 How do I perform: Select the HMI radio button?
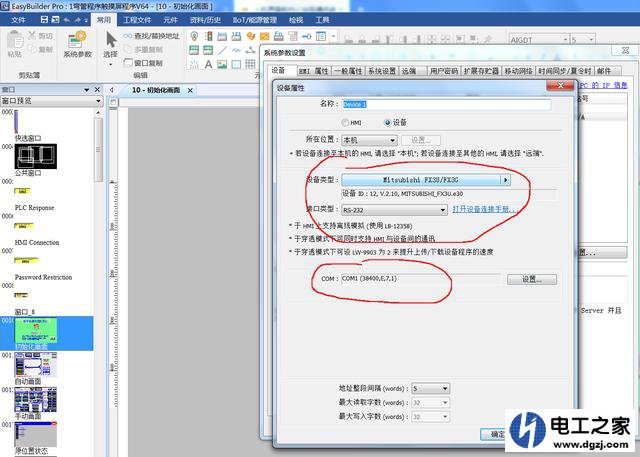346,122
